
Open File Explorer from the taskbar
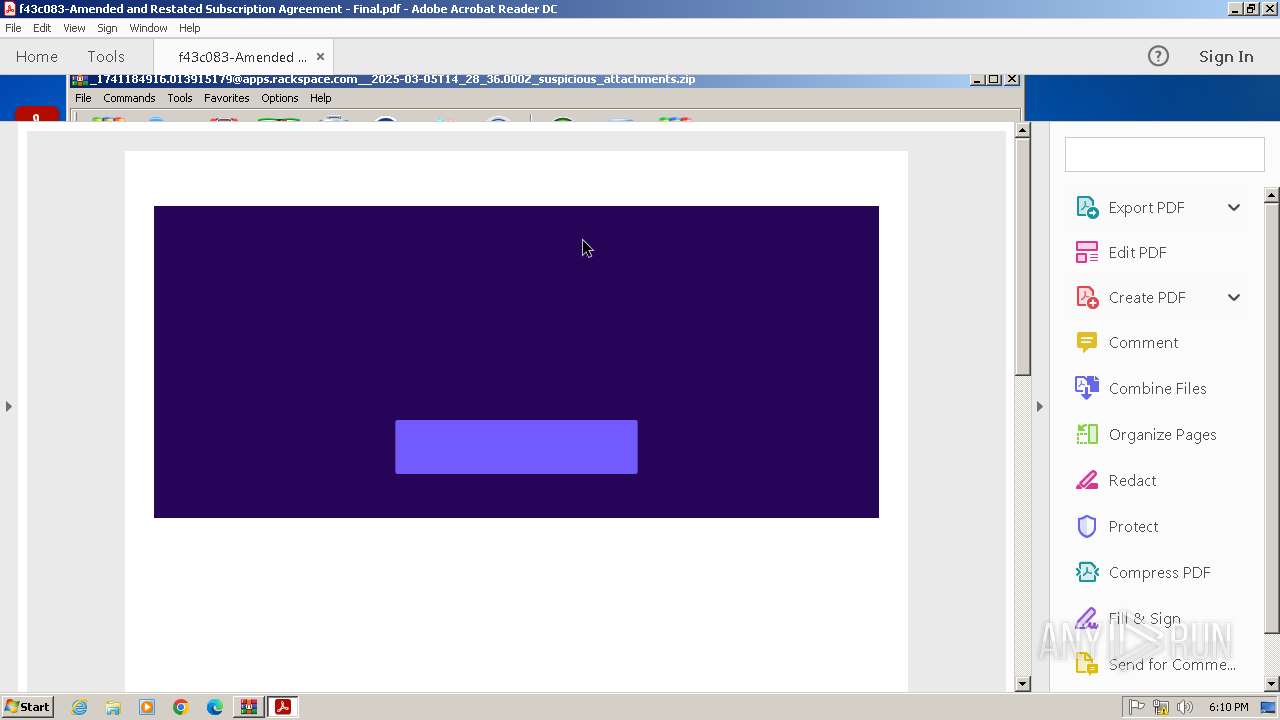tap(113, 707)
